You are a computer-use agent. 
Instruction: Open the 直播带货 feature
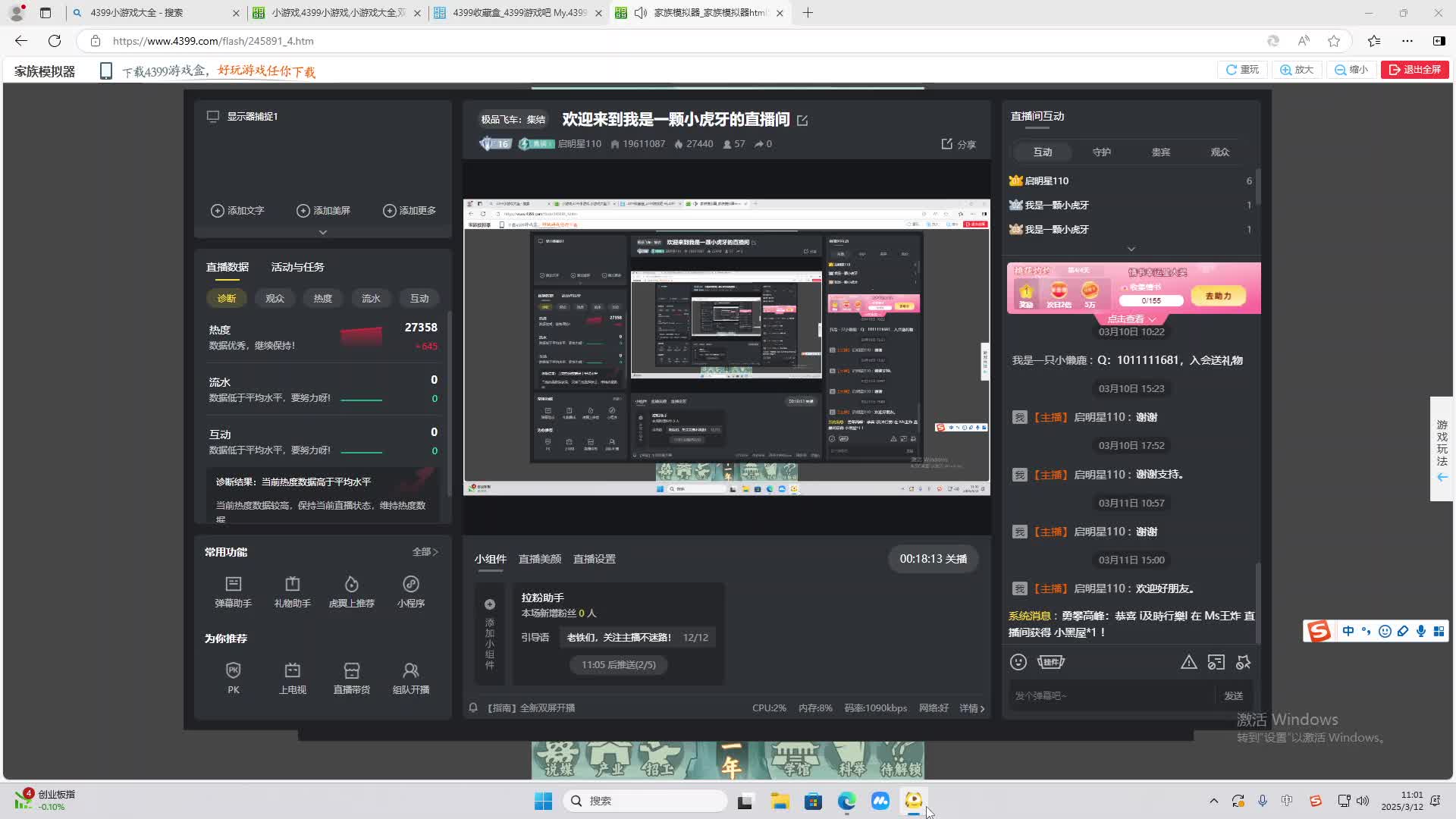351,677
